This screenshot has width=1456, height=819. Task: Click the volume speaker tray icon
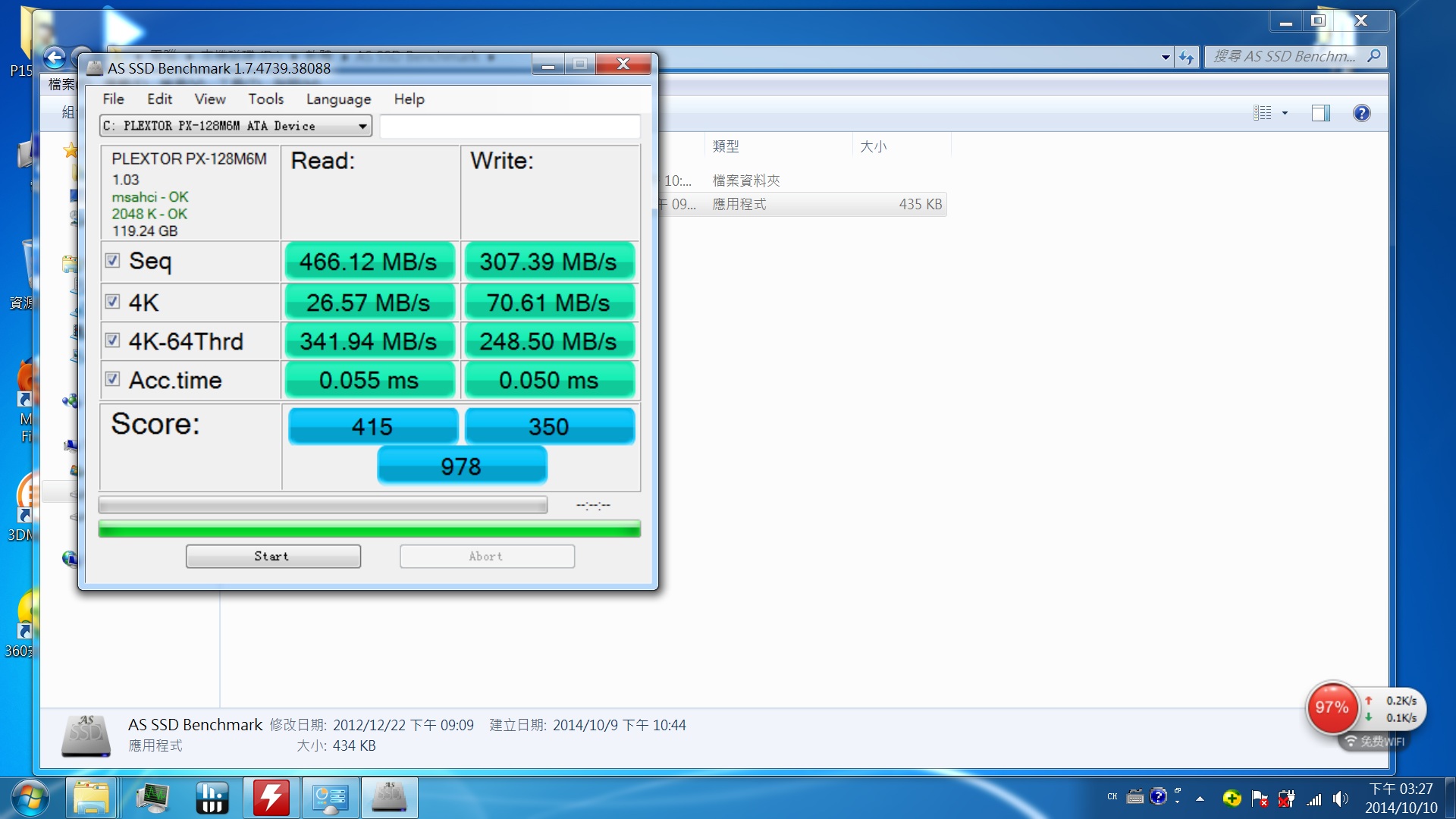click(x=1341, y=799)
